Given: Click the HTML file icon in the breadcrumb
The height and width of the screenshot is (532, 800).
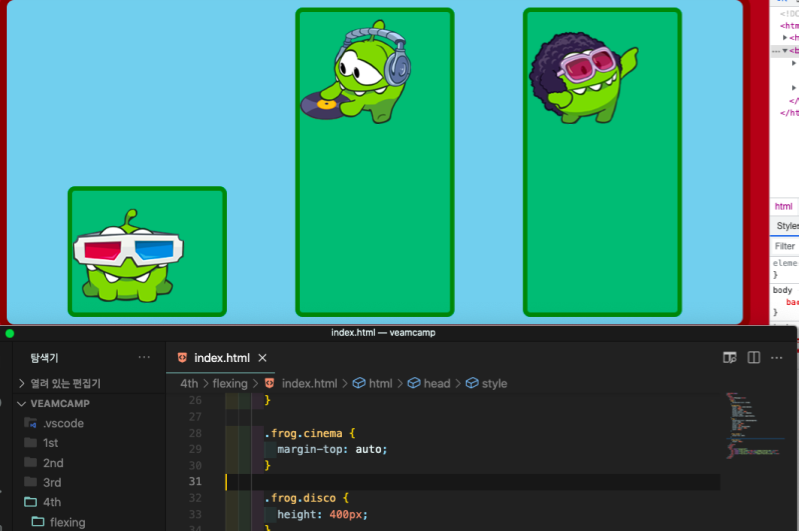Looking at the screenshot, I should [269, 383].
